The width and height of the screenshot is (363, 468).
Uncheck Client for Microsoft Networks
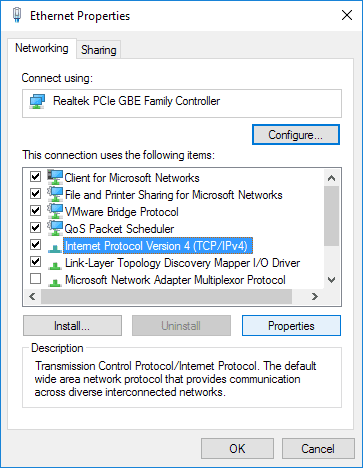[x=35, y=176]
